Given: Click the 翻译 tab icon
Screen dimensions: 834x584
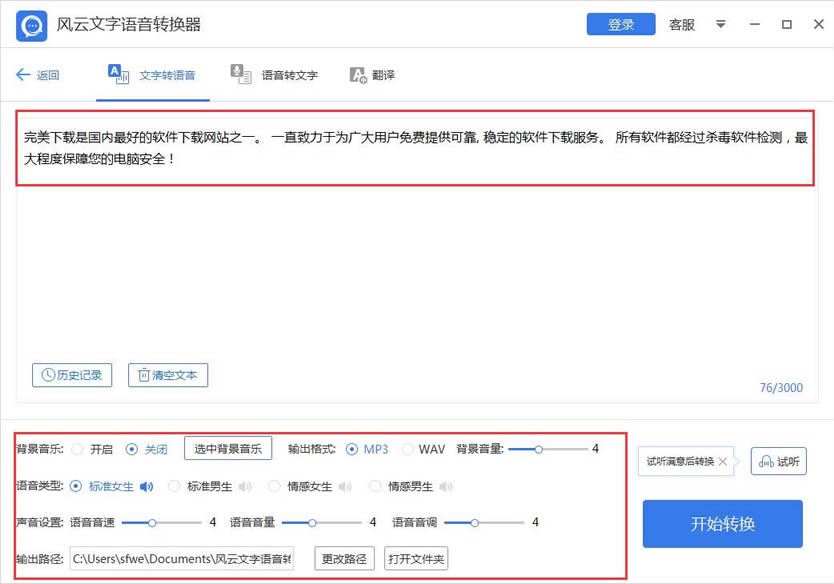Looking at the screenshot, I should click(x=358, y=75).
